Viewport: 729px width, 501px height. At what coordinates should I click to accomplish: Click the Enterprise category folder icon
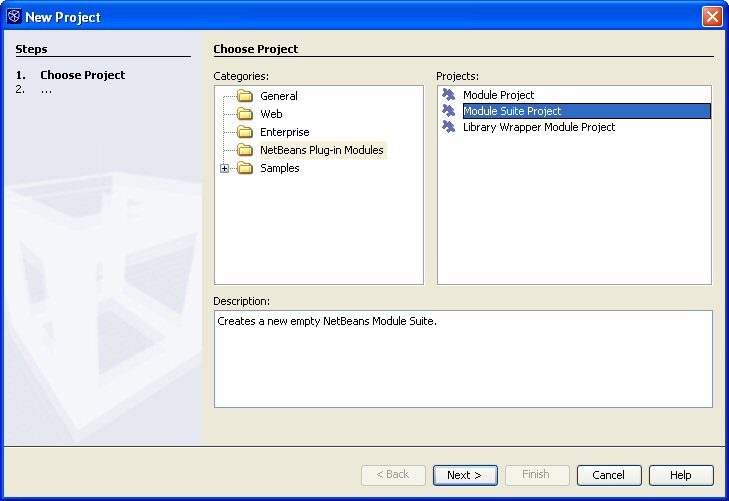(245, 132)
